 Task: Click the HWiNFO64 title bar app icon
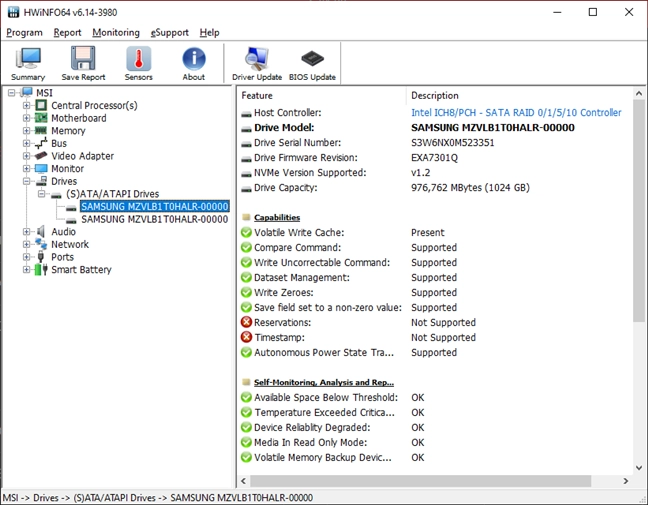pyautogui.click(x=13, y=12)
